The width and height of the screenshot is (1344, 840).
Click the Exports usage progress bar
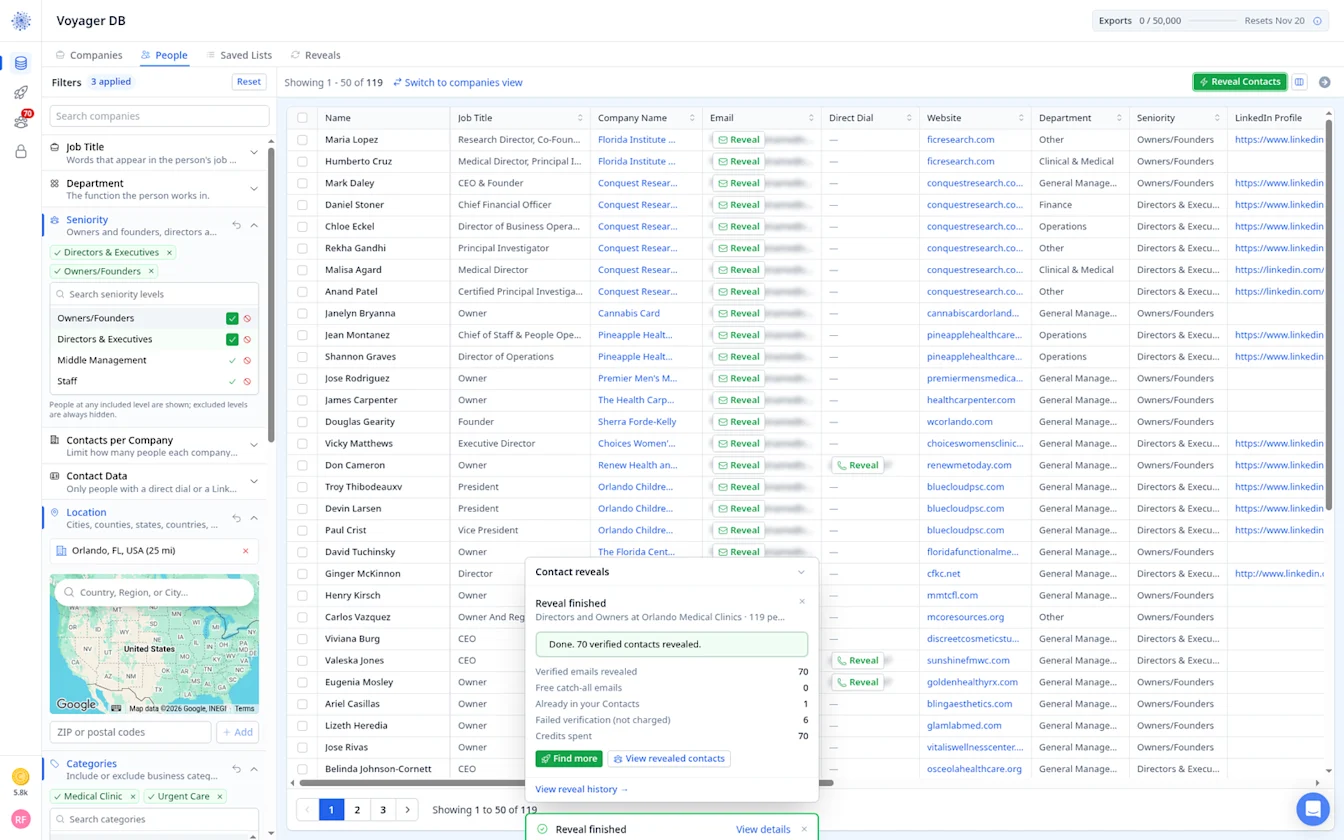(x=1212, y=21)
